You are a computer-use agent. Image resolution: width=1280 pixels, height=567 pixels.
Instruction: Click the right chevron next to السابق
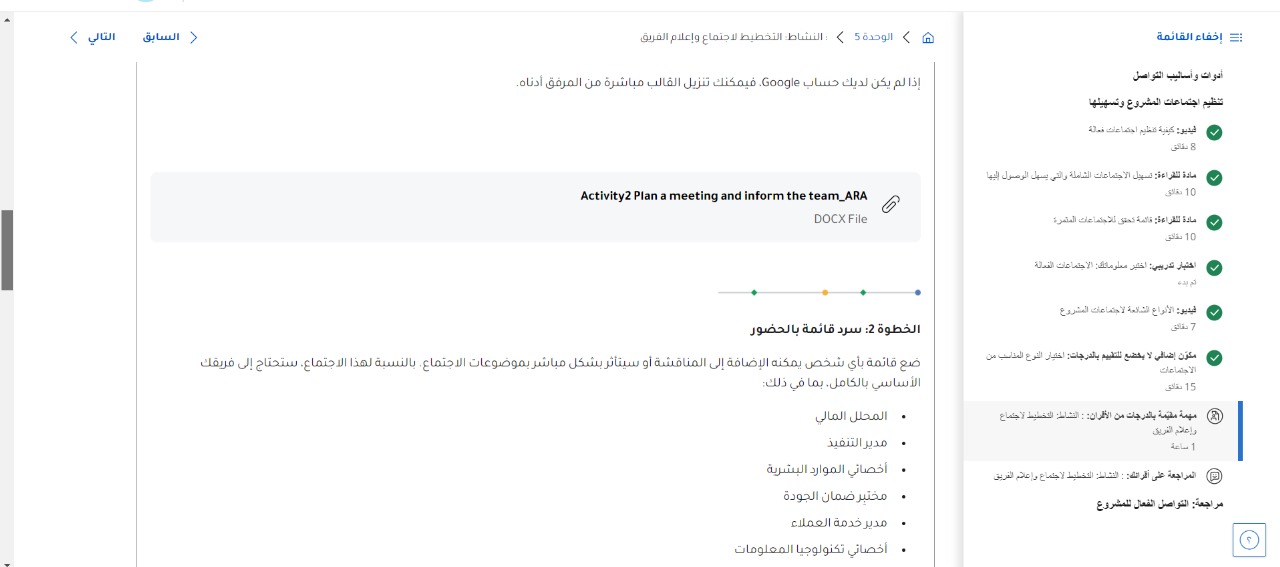[194, 37]
